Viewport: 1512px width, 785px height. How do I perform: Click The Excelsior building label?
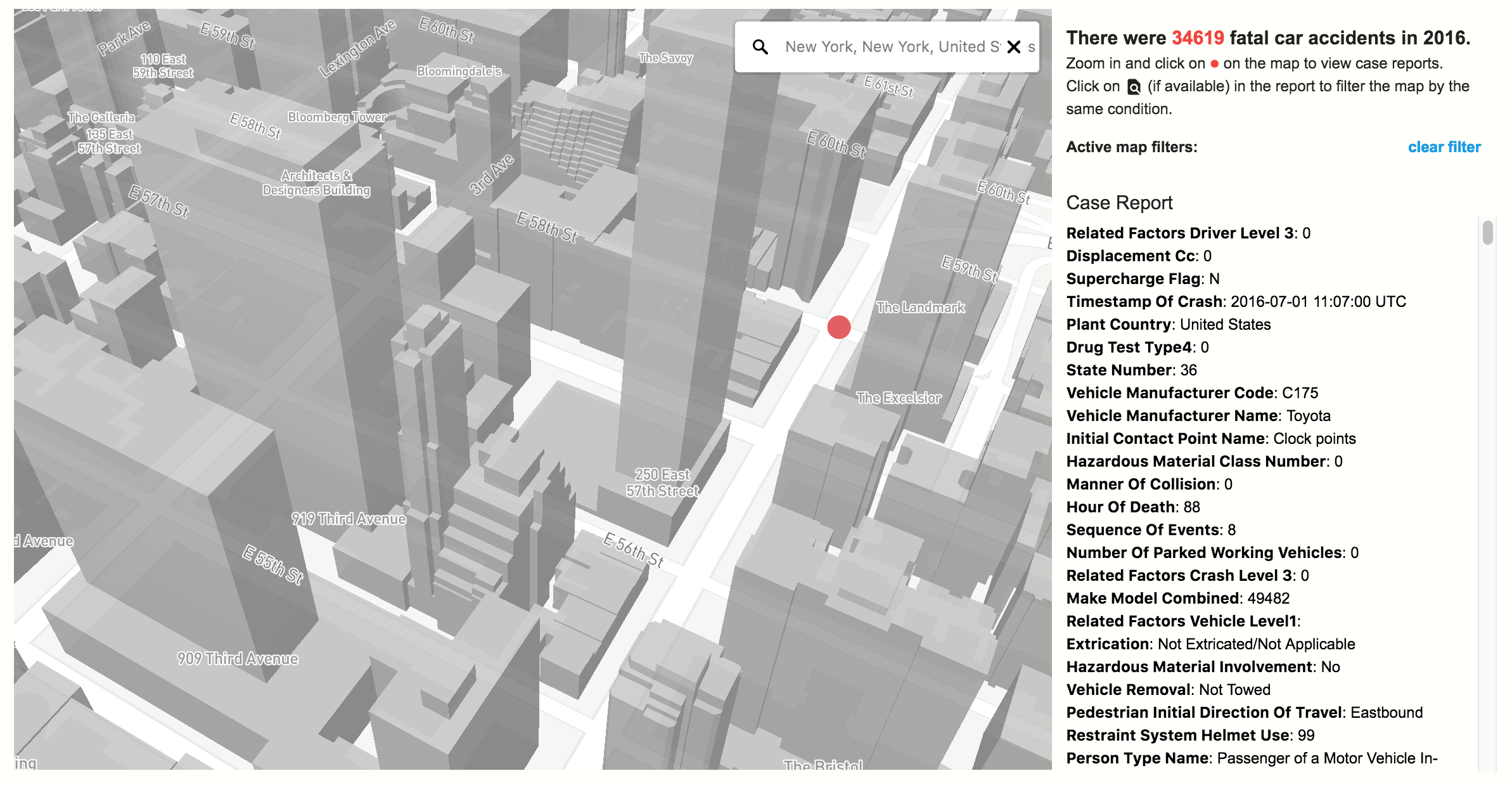point(899,398)
